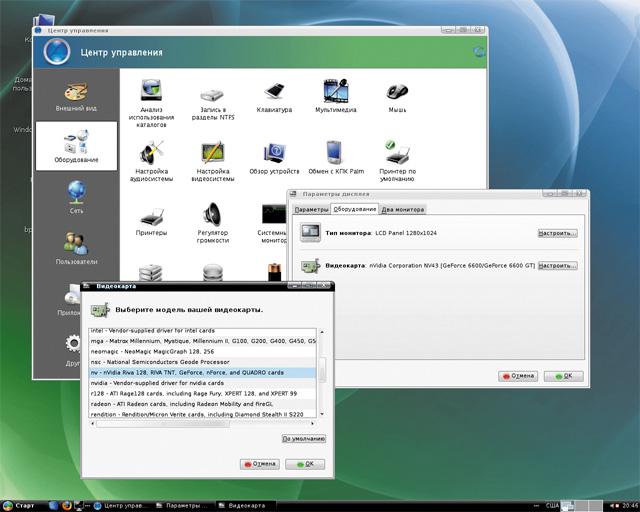The image size is (640, 512).
Task: Open the Принтеры icon
Action: pyautogui.click(x=151, y=221)
